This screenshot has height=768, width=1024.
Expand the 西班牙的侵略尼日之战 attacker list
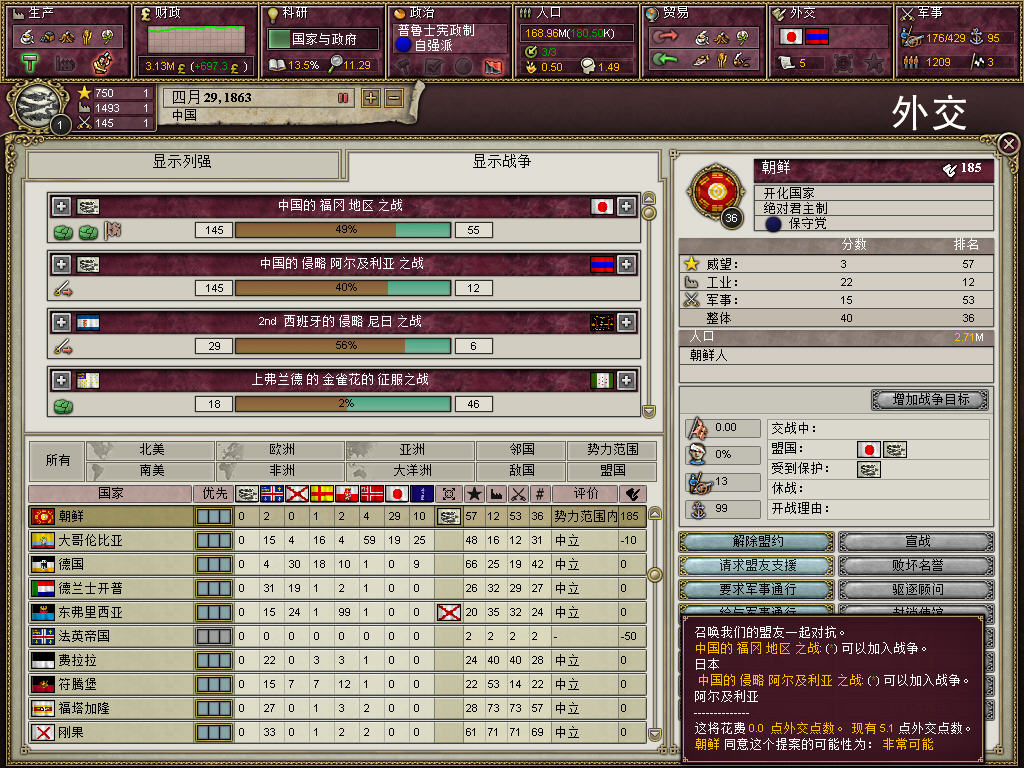[61, 322]
